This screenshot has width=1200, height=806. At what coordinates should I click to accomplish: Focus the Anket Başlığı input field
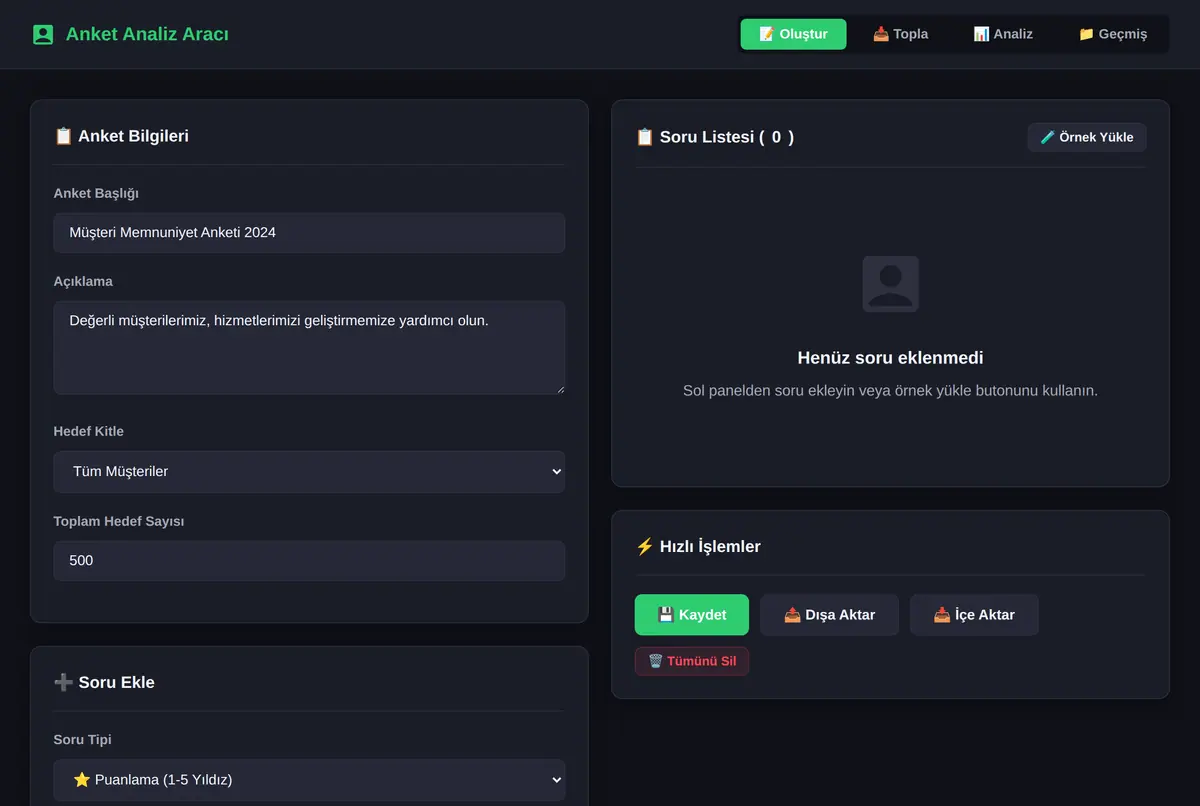point(309,233)
